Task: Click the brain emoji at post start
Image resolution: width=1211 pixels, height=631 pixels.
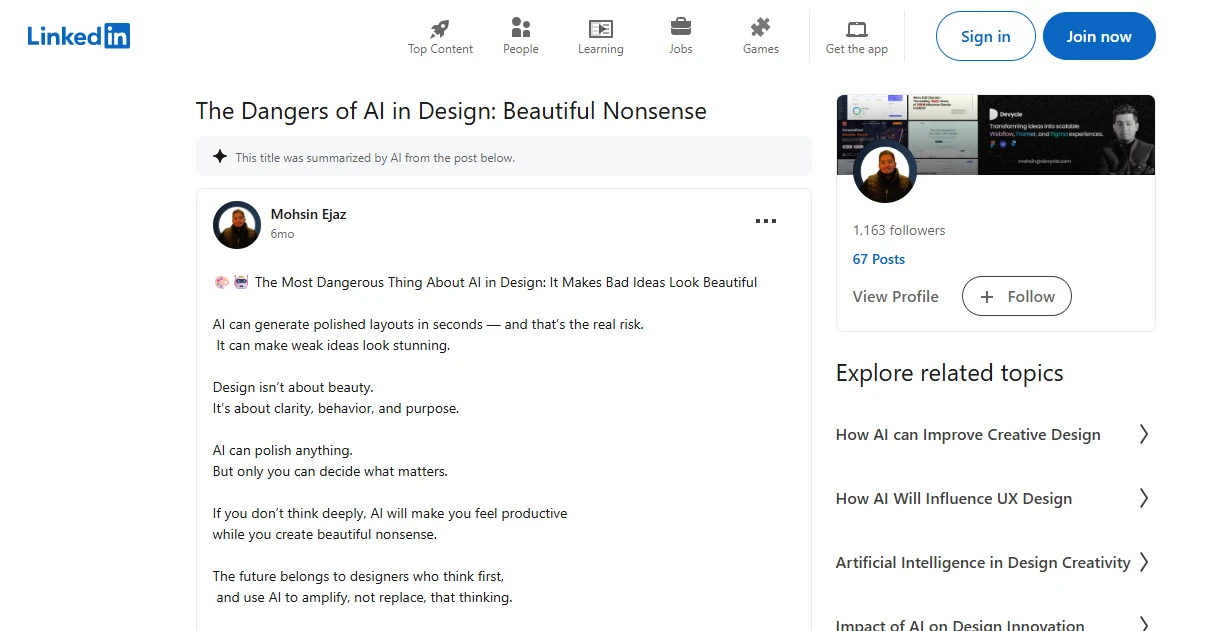Action: [222, 282]
